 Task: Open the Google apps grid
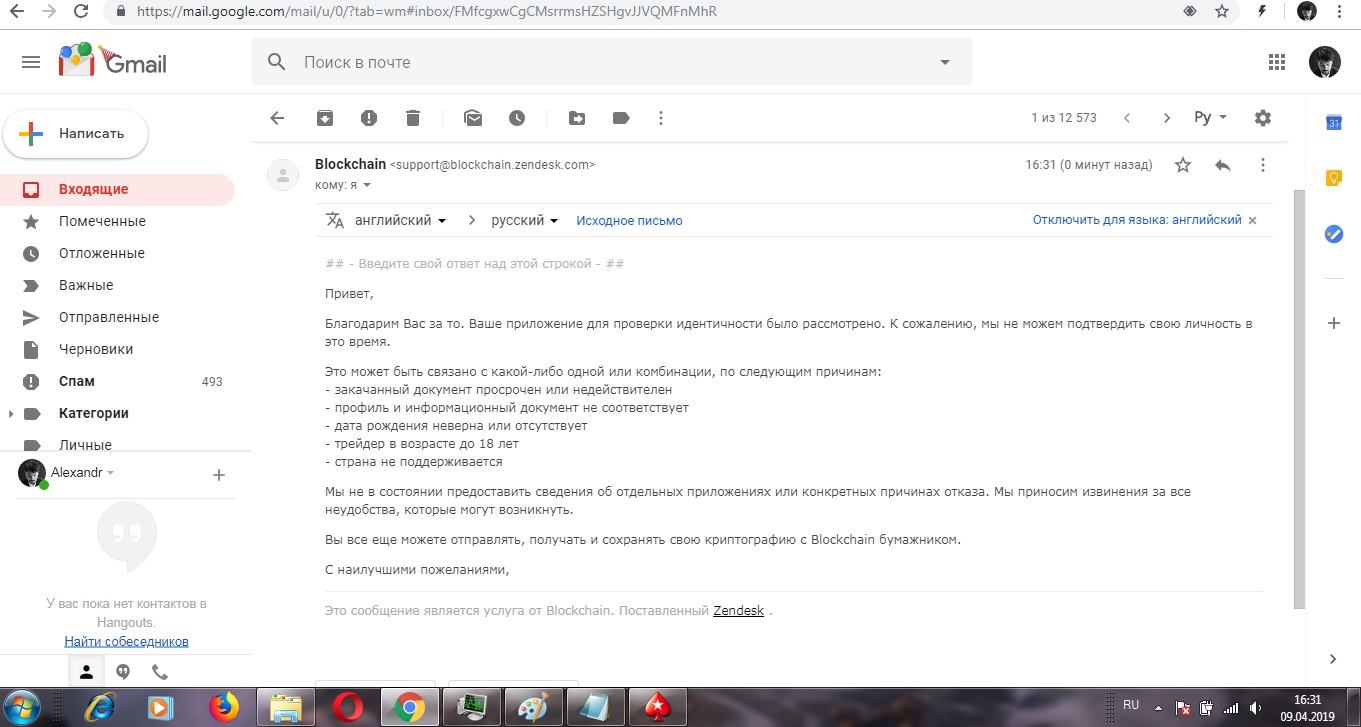tap(1276, 62)
